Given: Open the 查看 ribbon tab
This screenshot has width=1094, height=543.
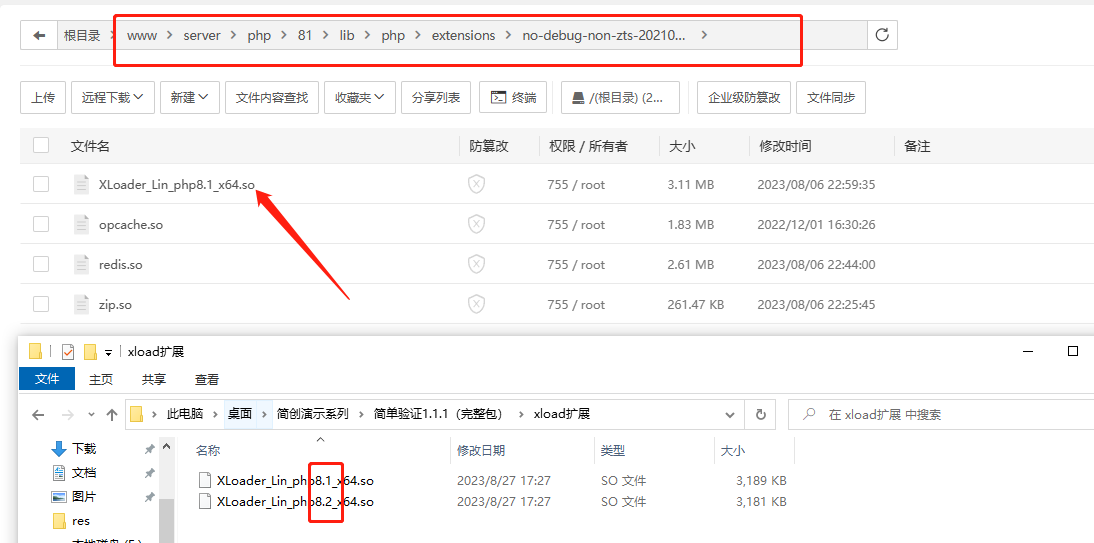Looking at the screenshot, I should point(207,379).
